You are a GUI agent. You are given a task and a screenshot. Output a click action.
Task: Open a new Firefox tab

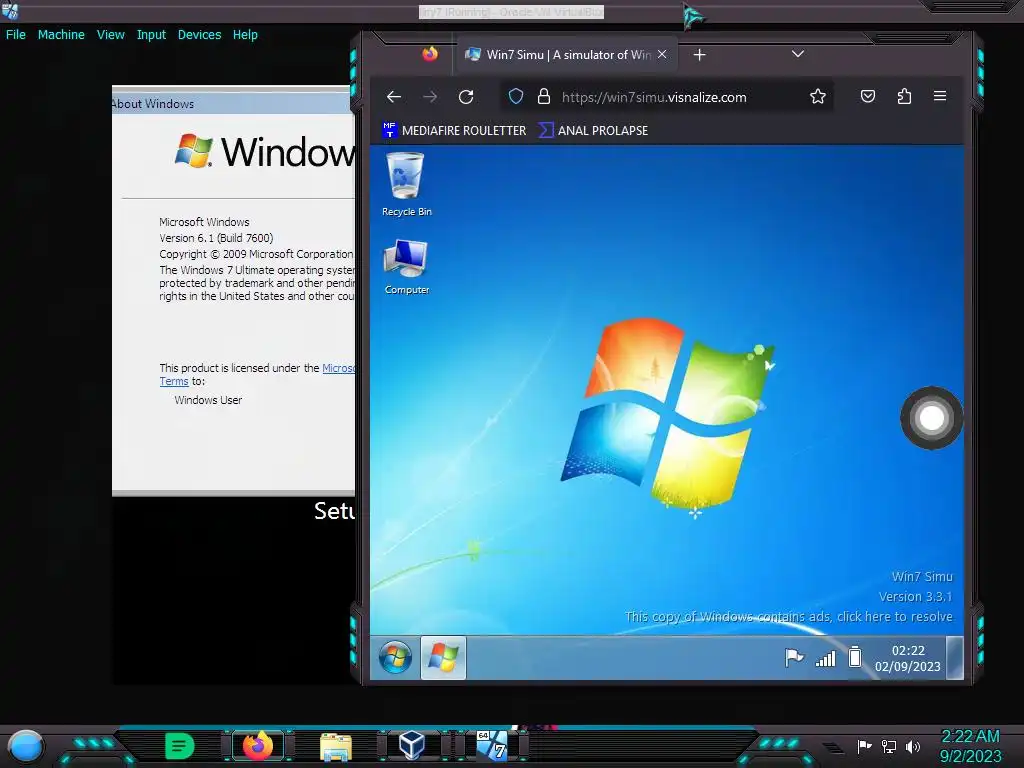tap(699, 55)
